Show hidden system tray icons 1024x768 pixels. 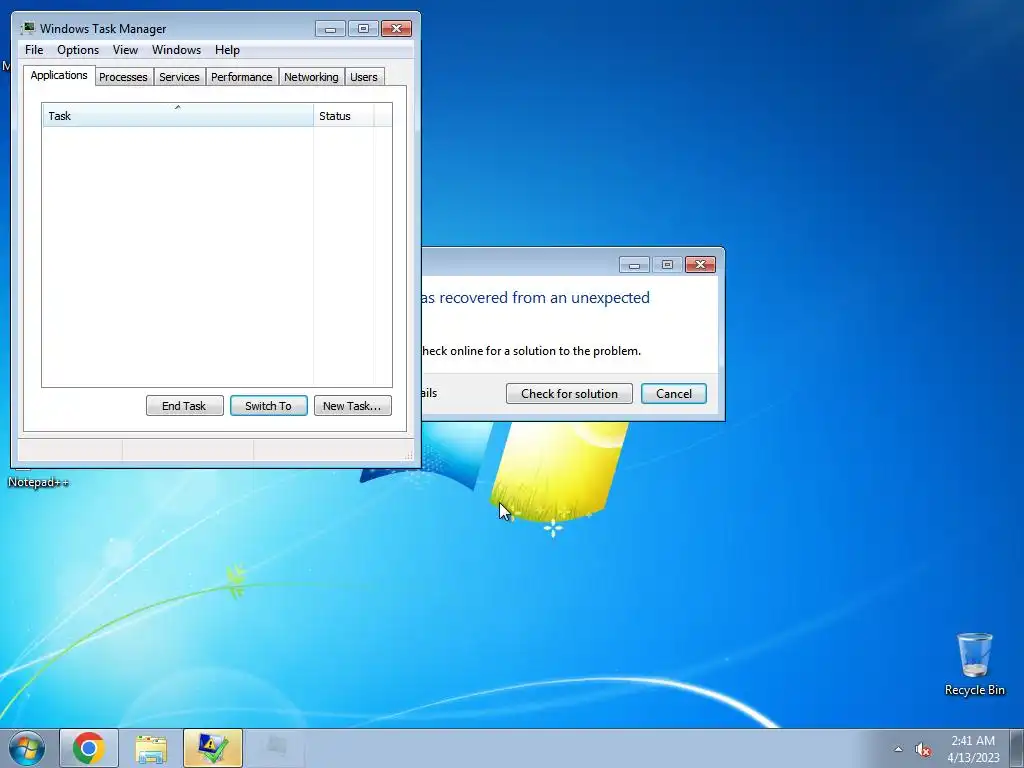[899, 749]
